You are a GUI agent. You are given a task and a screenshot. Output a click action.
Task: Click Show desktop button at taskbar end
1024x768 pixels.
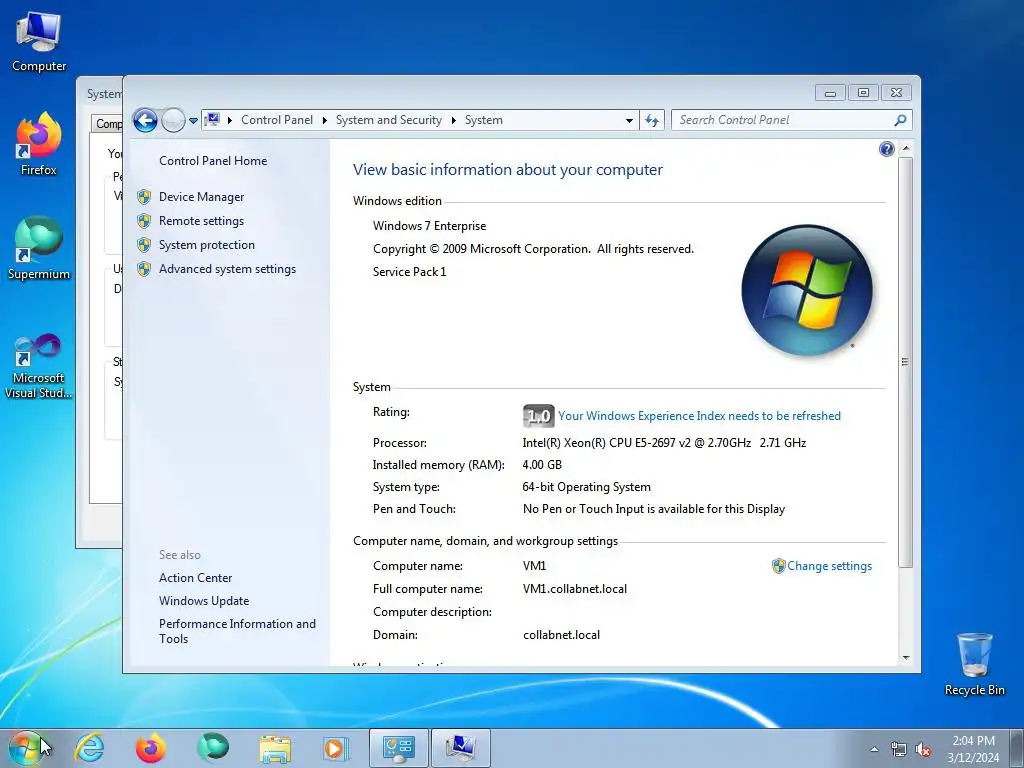point(1017,748)
